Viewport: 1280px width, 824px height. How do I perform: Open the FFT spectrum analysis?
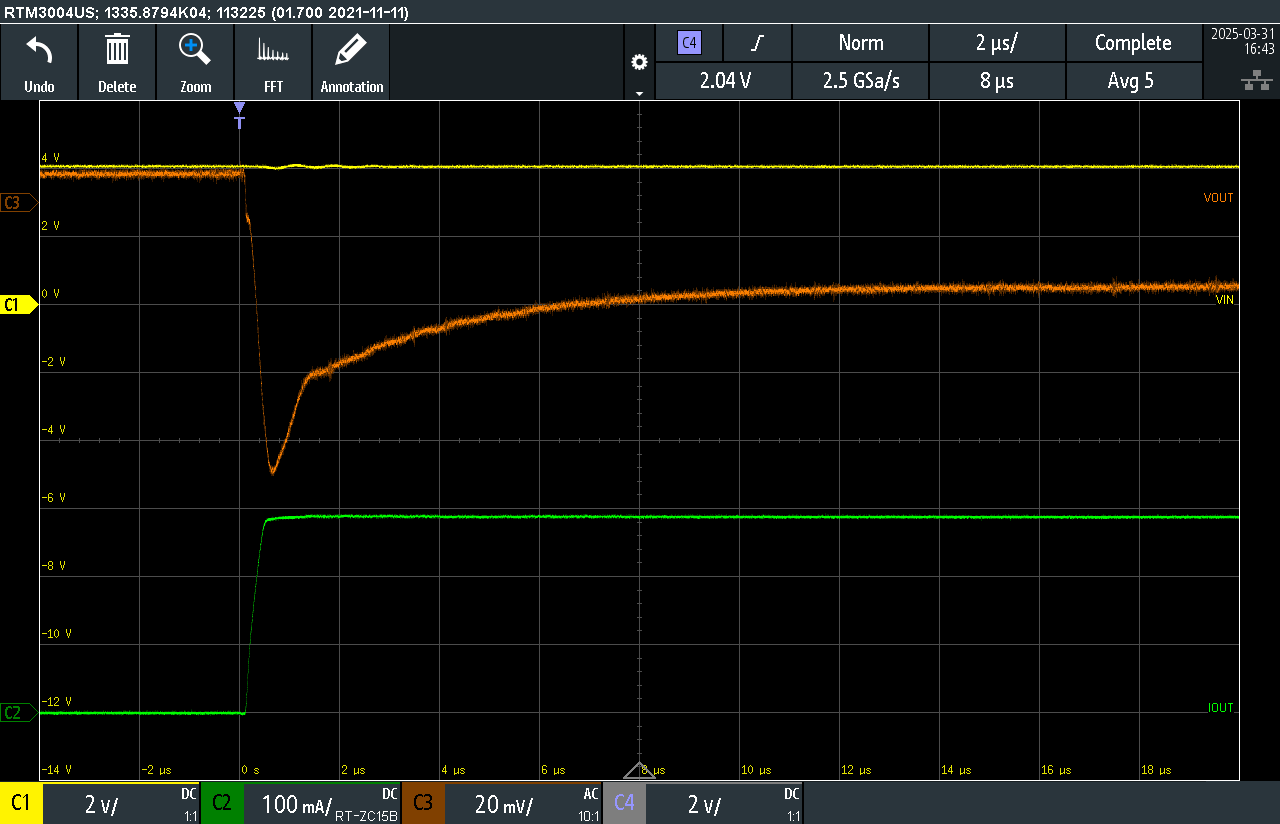273,50
